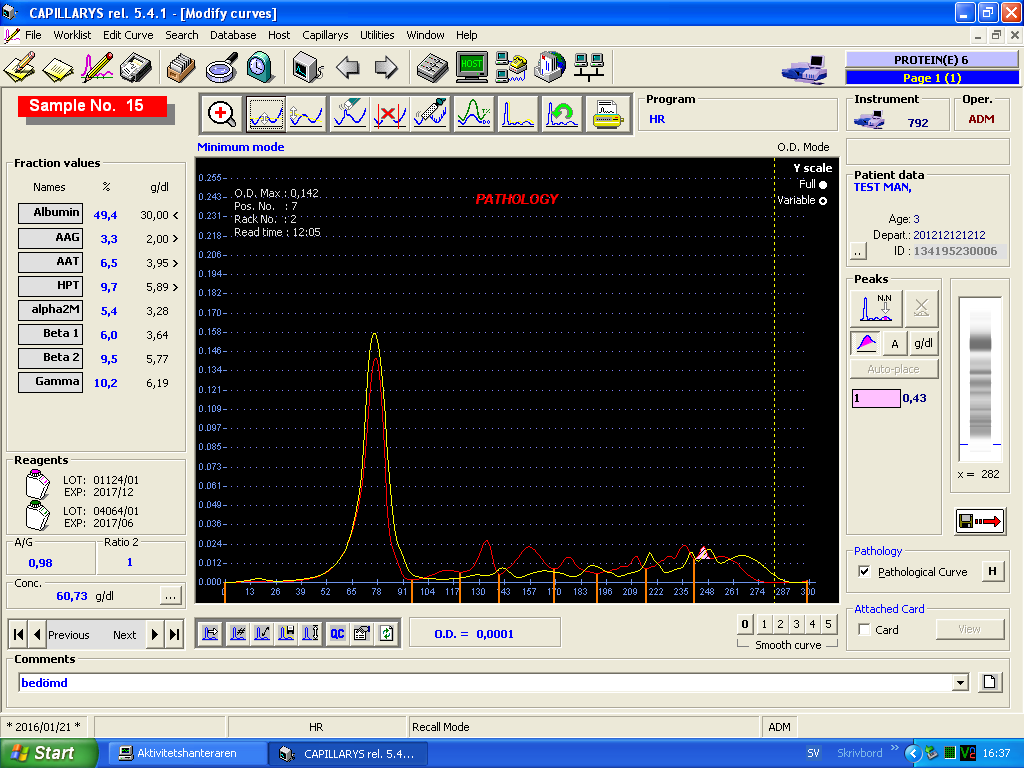Open the Utilities menu
Viewport: 1024px width, 768px height.
(377, 35)
